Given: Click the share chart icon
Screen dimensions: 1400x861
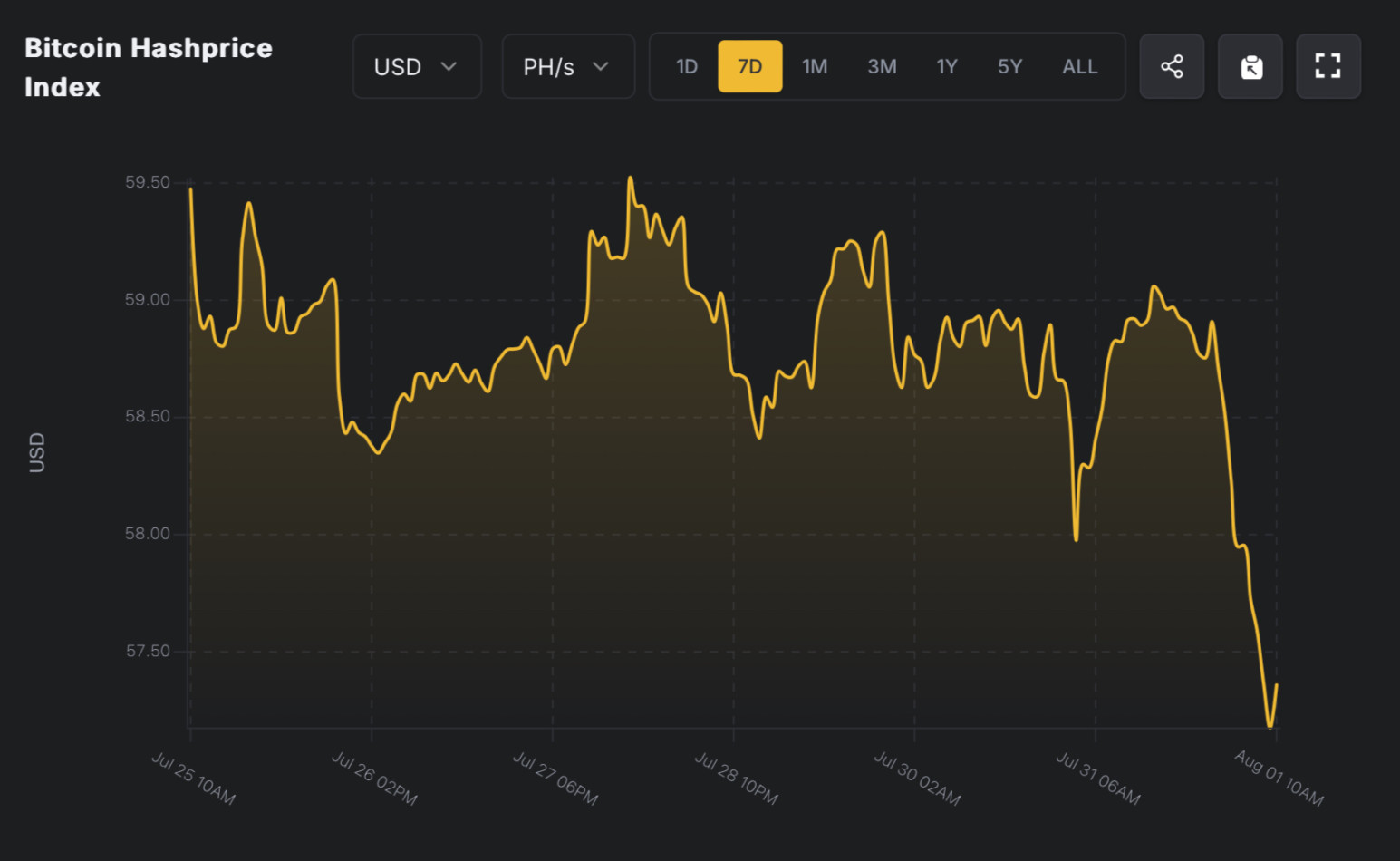Looking at the screenshot, I should (x=1171, y=66).
